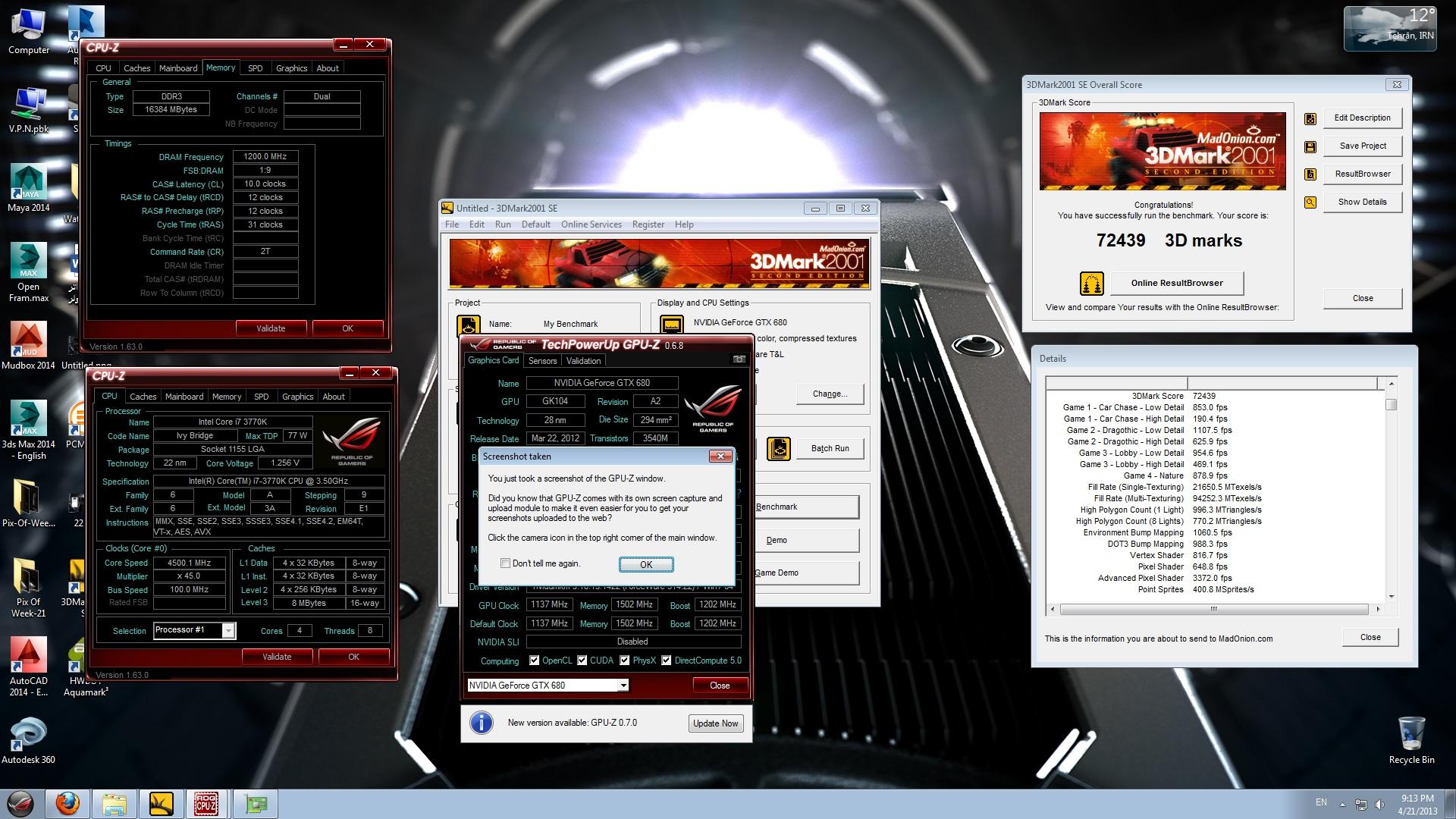Open the Computer desktop icon
Image resolution: width=1456 pixels, height=819 pixels.
[x=29, y=32]
